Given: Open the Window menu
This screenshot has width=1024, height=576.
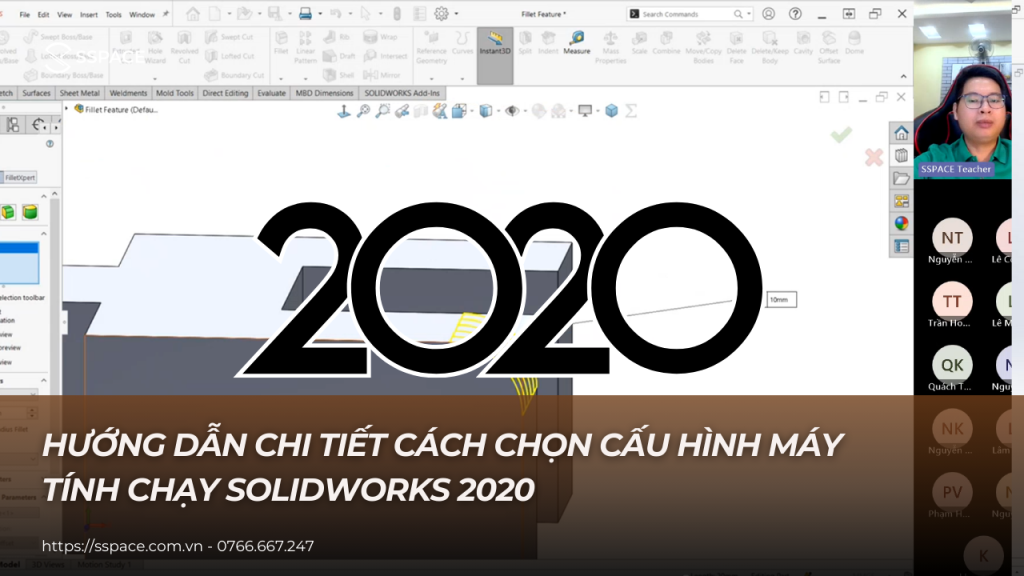Looking at the screenshot, I should tap(142, 14).
